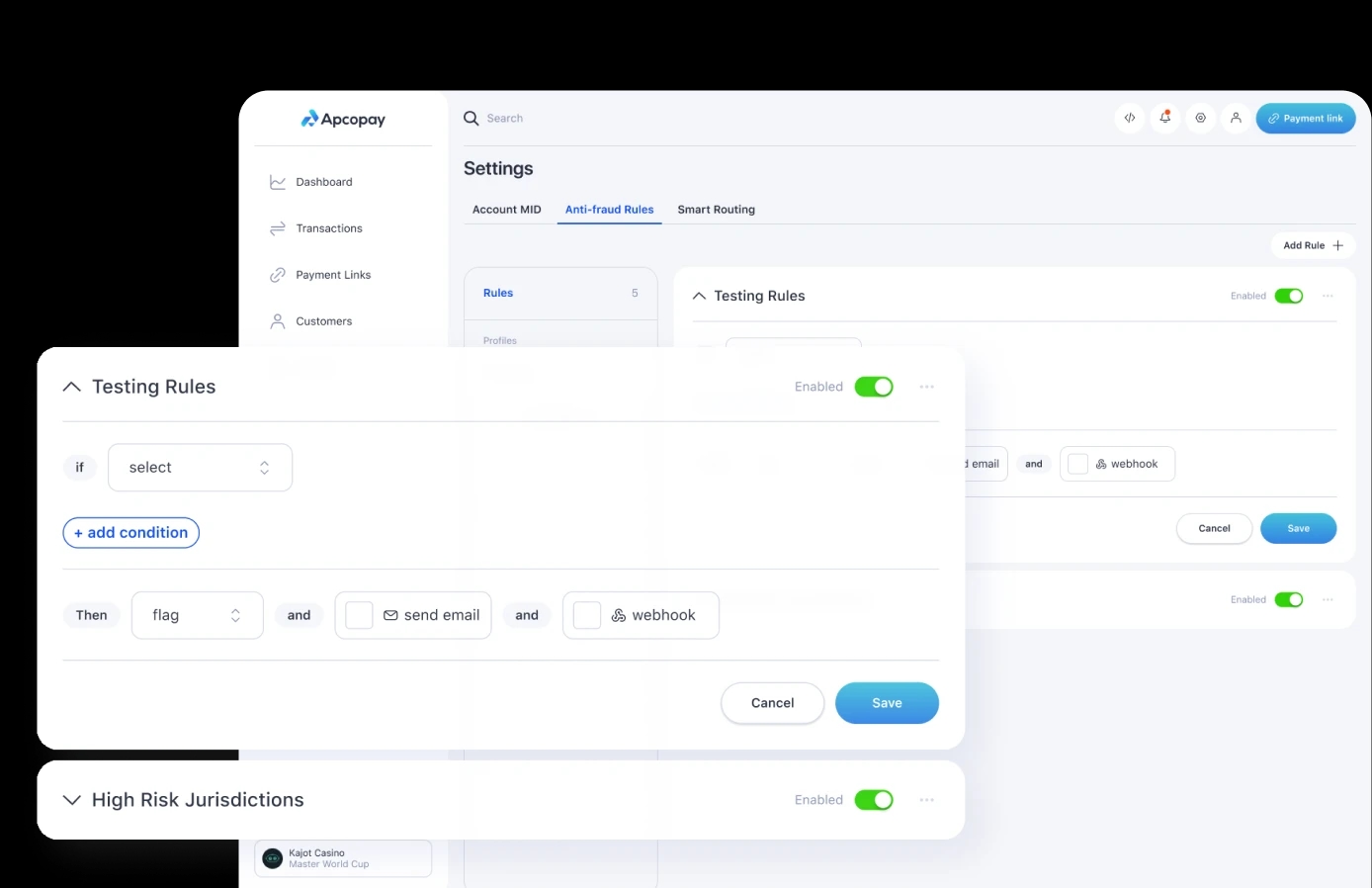
Task: Click the 'Profiles' label in list panel
Action: (500, 340)
